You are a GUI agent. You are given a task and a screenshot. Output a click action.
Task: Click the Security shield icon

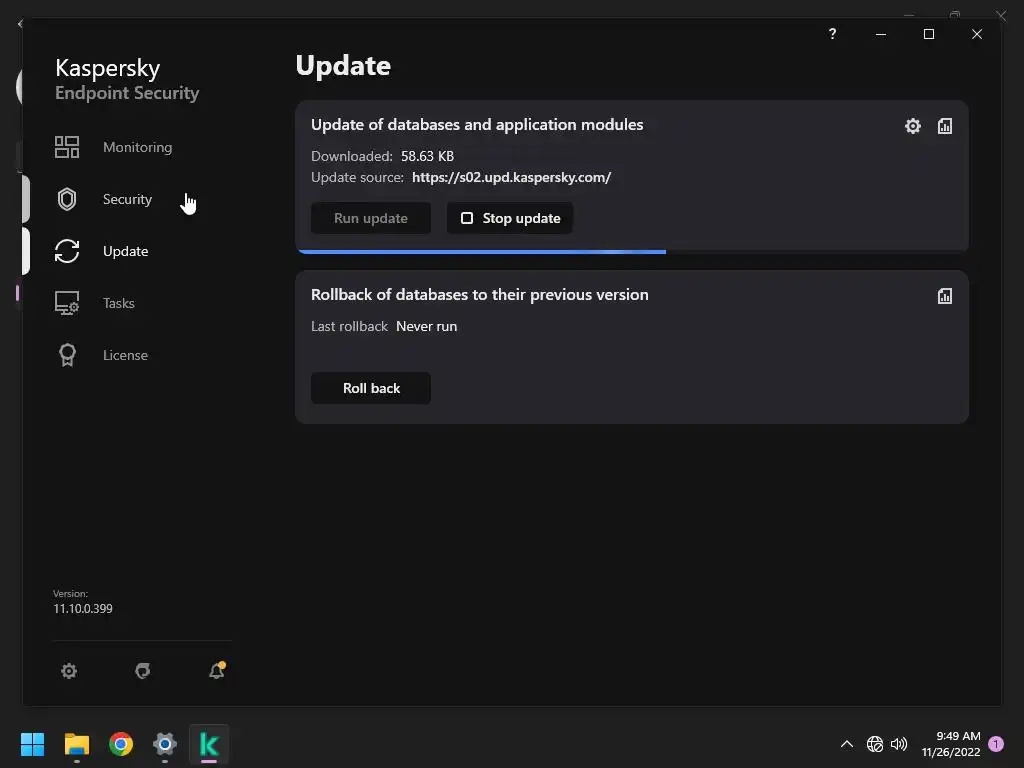click(67, 199)
